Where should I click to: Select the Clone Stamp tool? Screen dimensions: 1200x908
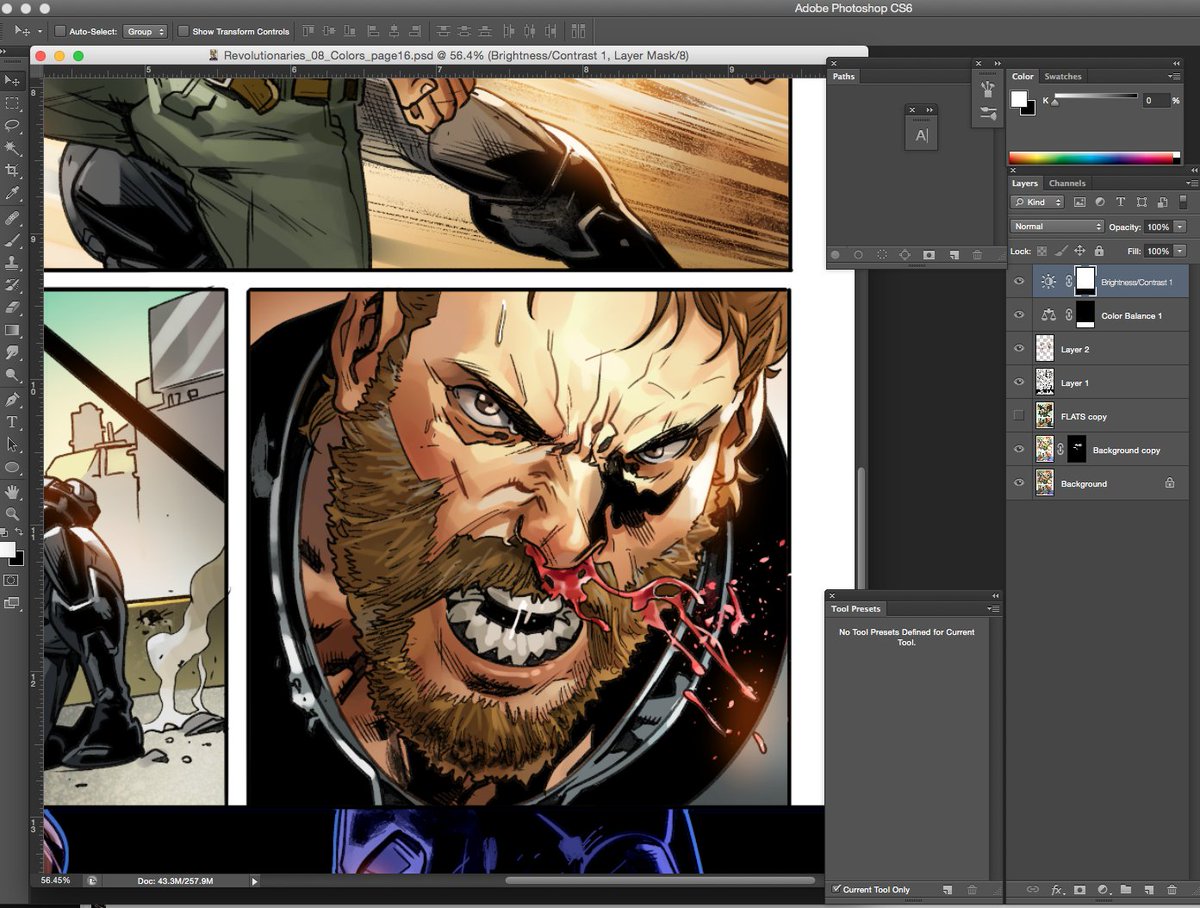tap(12, 263)
